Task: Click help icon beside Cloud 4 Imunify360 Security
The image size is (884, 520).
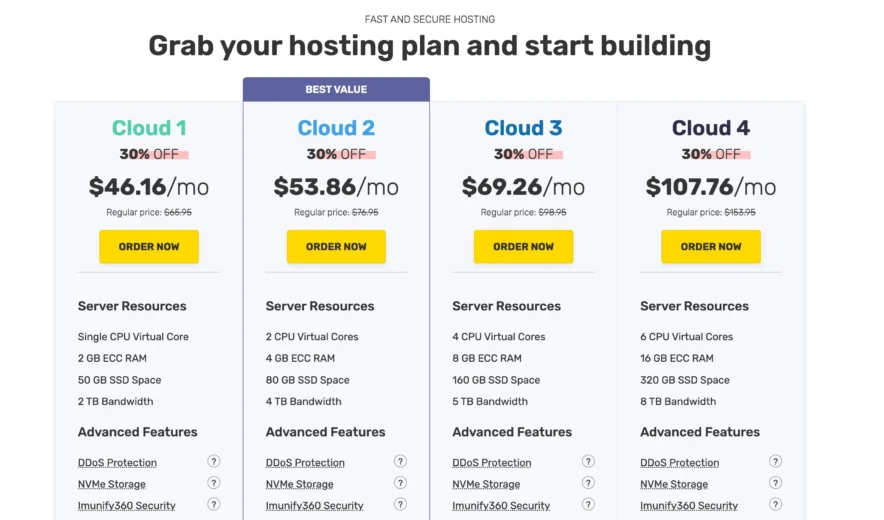Action: [x=775, y=505]
